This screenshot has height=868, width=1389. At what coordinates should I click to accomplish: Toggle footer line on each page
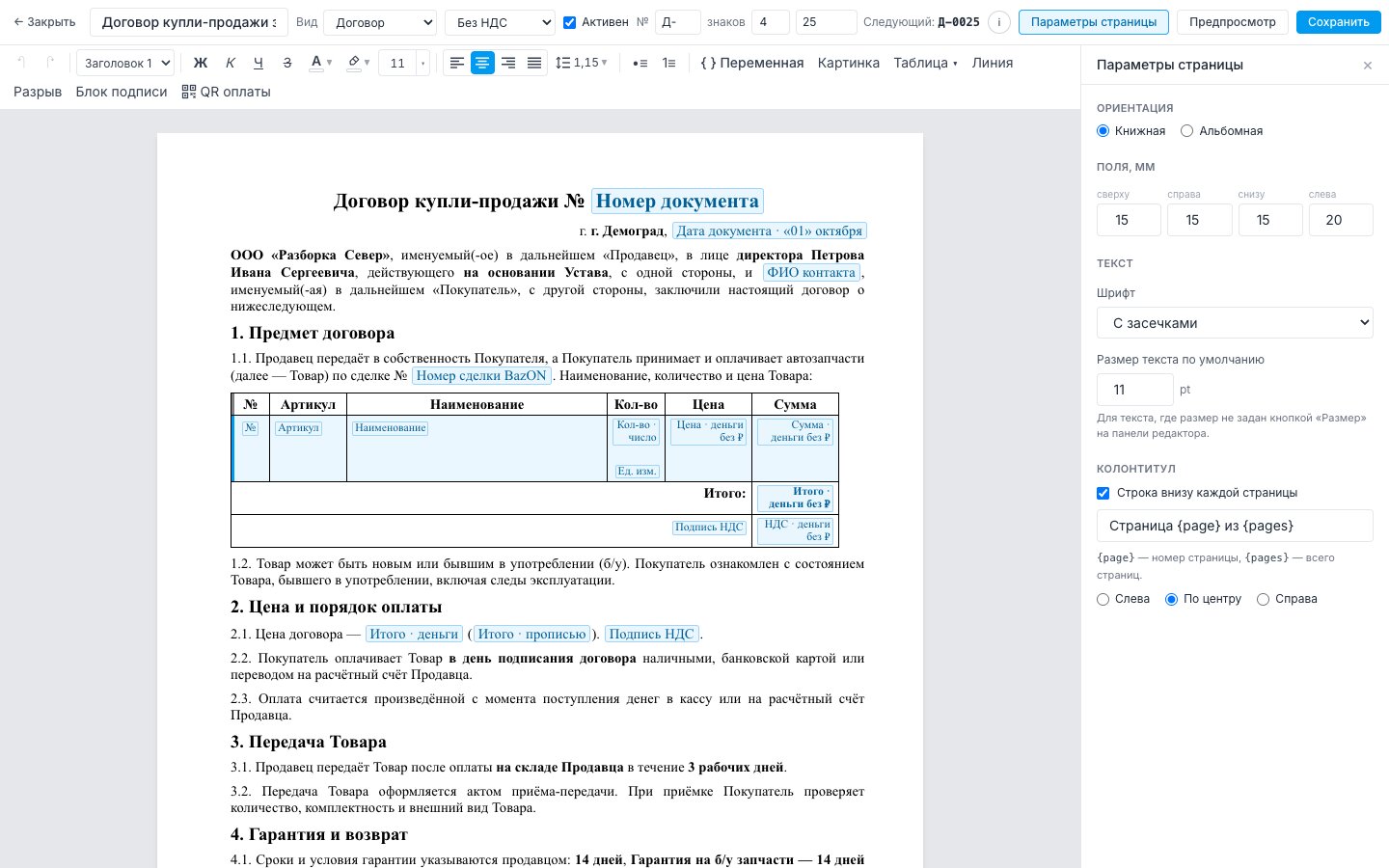[x=1103, y=493]
